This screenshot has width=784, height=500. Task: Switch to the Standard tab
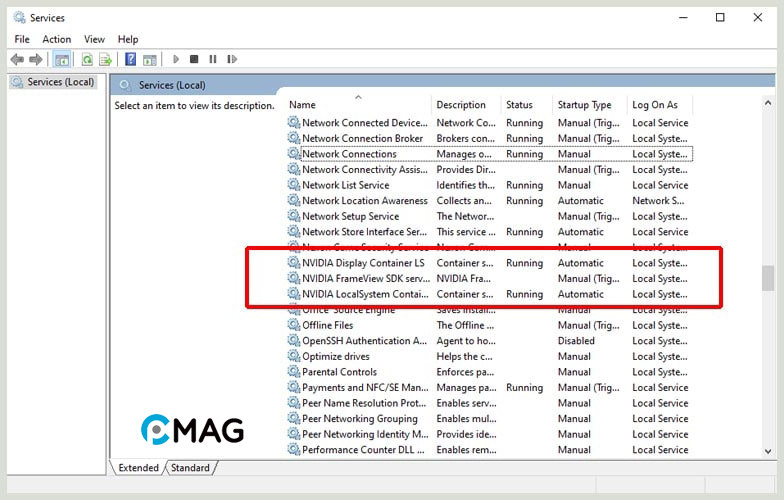190,467
